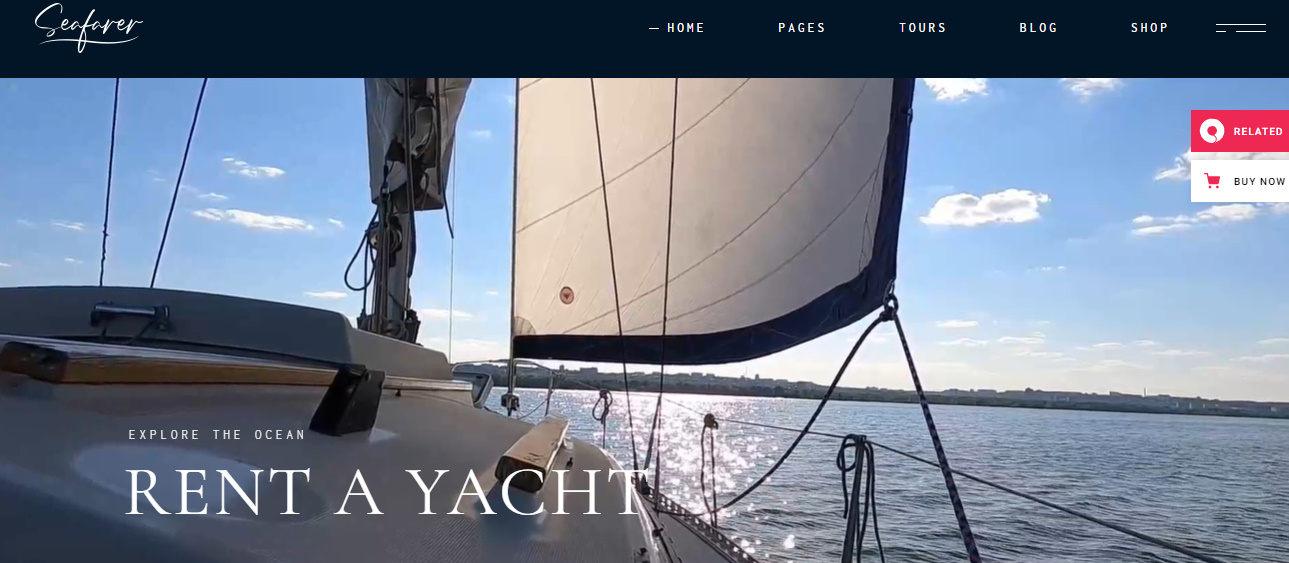Click the Seafarer script logo

(89, 27)
